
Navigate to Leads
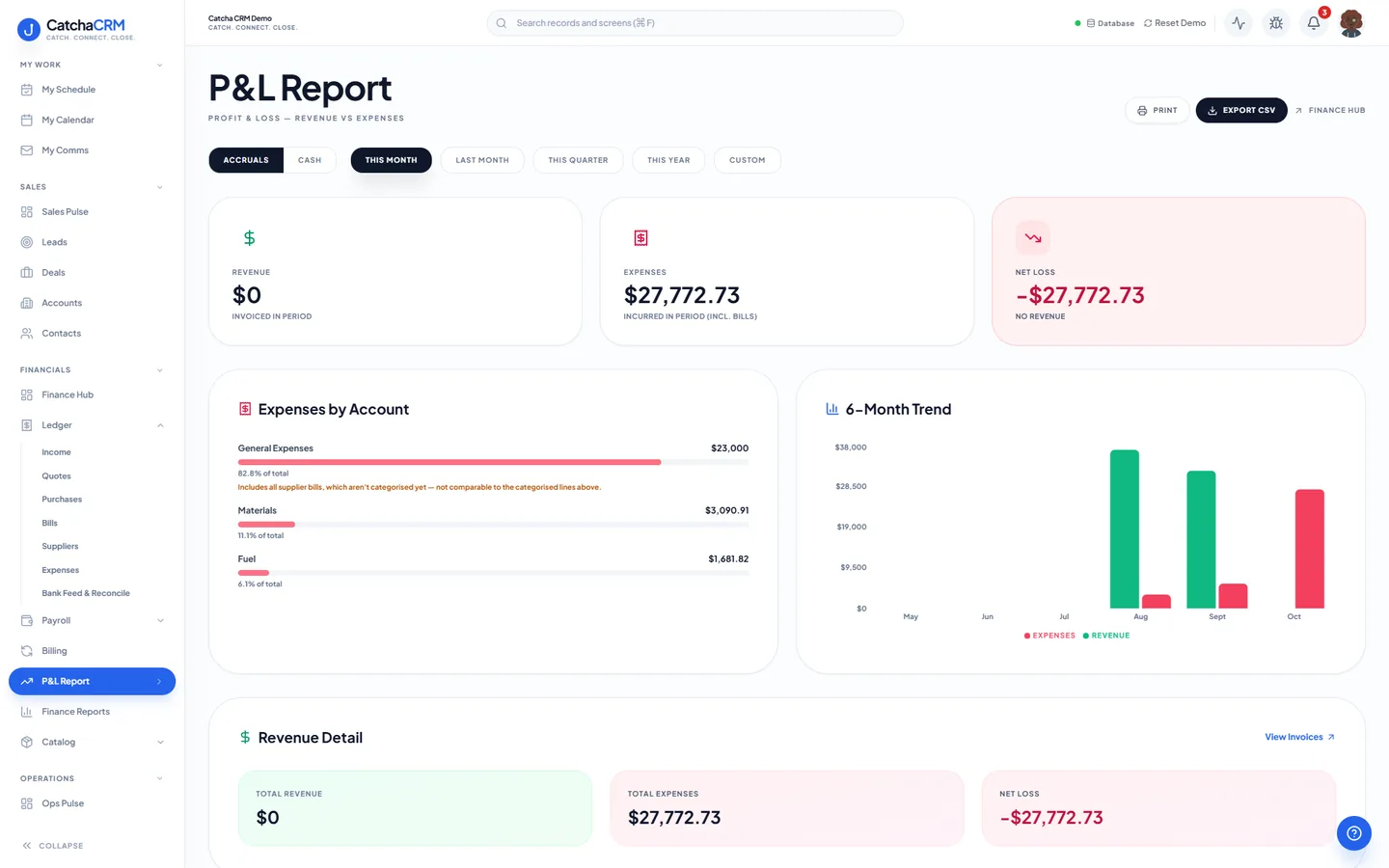(92, 242)
